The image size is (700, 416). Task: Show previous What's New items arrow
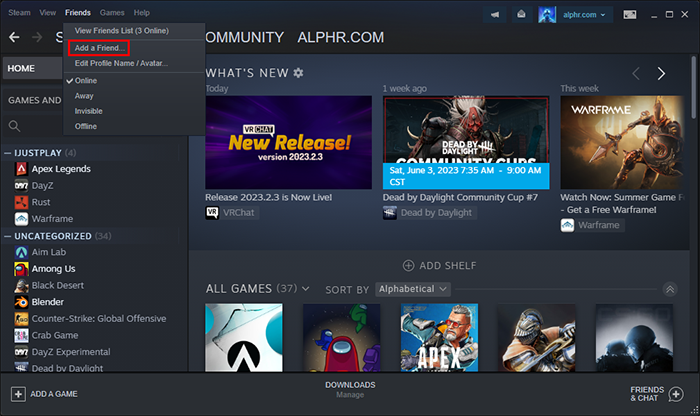[636, 73]
